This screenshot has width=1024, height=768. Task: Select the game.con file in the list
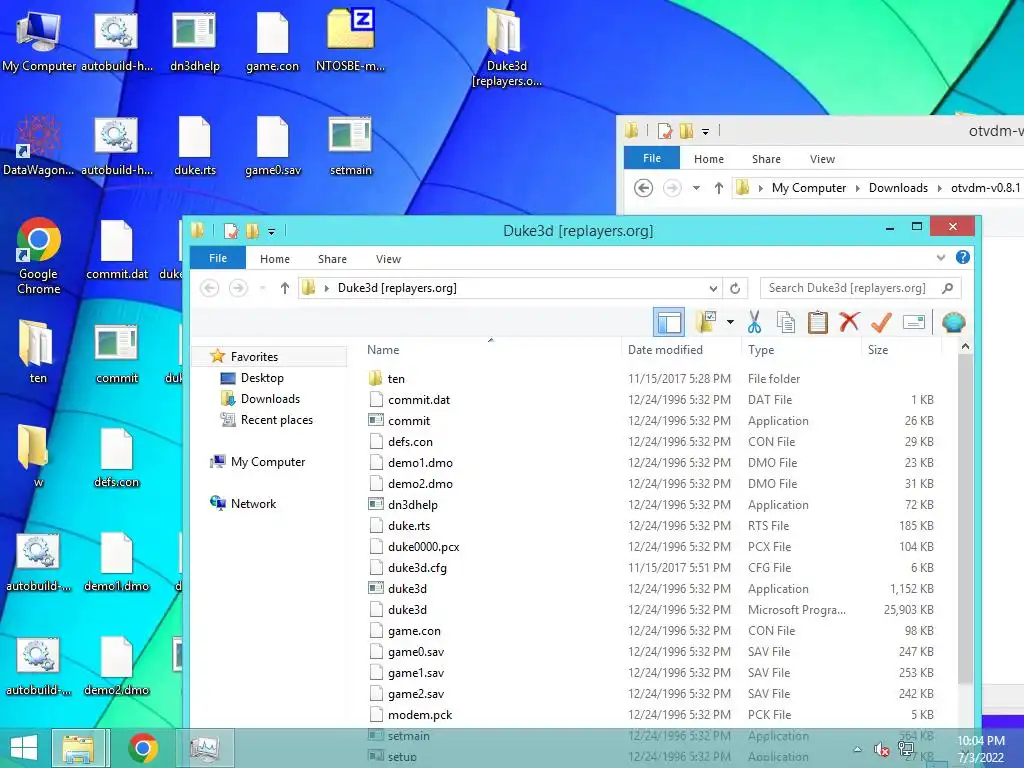[x=653, y=630]
